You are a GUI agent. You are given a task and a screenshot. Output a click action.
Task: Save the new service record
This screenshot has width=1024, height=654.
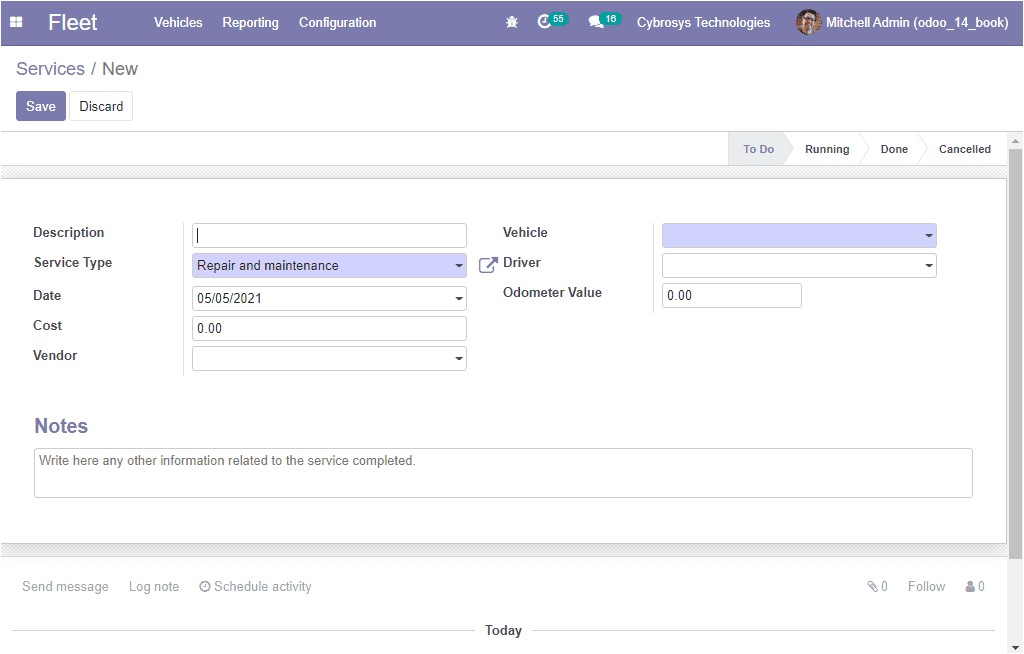[40, 106]
